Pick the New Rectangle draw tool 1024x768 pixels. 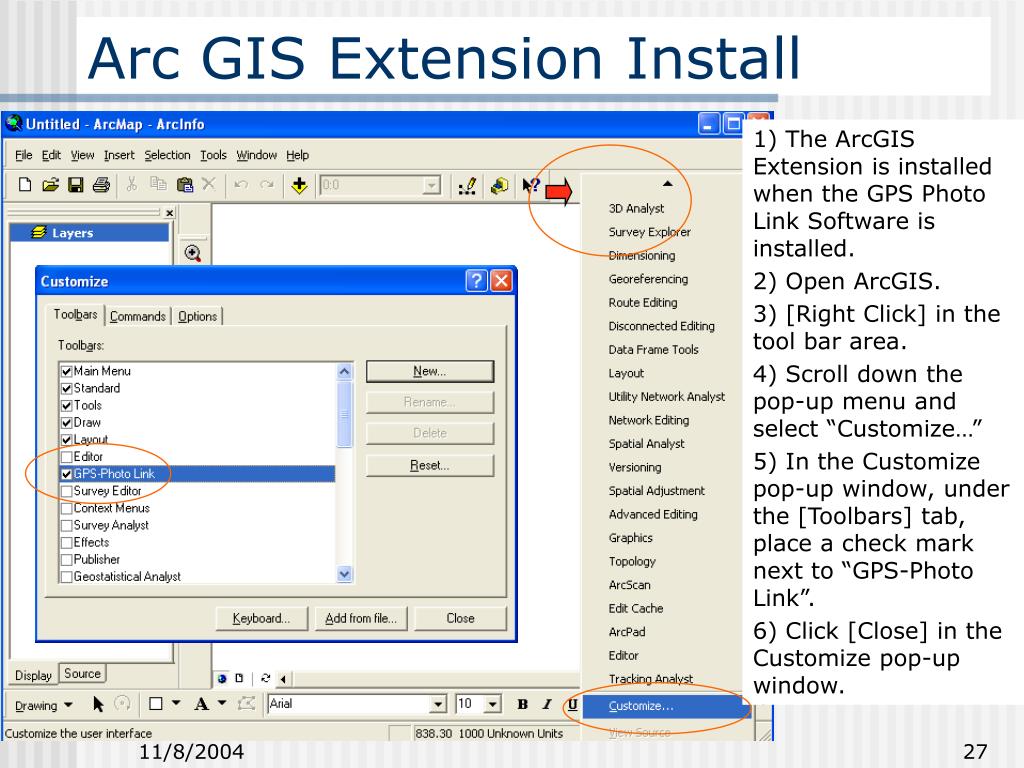[155, 704]
